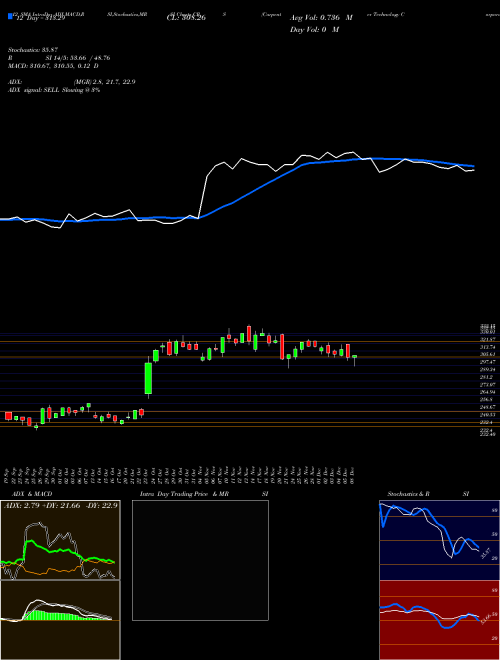
Task: Open the blue Stochastics chart panel
Action: [x=439, y=540]
